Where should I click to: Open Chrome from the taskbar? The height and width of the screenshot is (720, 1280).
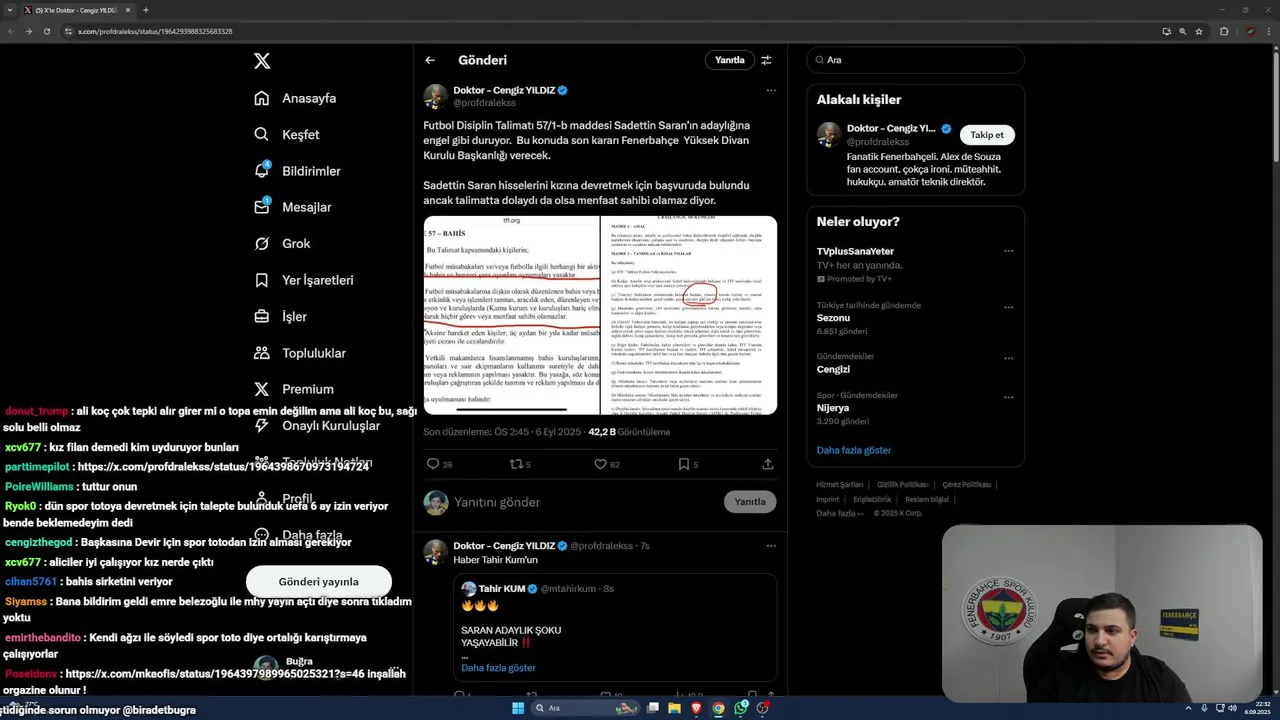point(718,708)
